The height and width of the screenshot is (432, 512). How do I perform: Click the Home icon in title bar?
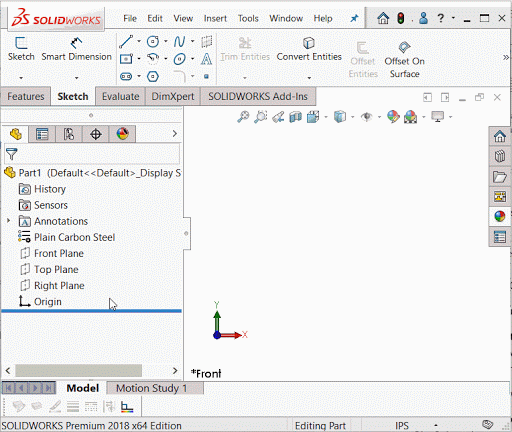pyautogui.click(x=383, y=18)
